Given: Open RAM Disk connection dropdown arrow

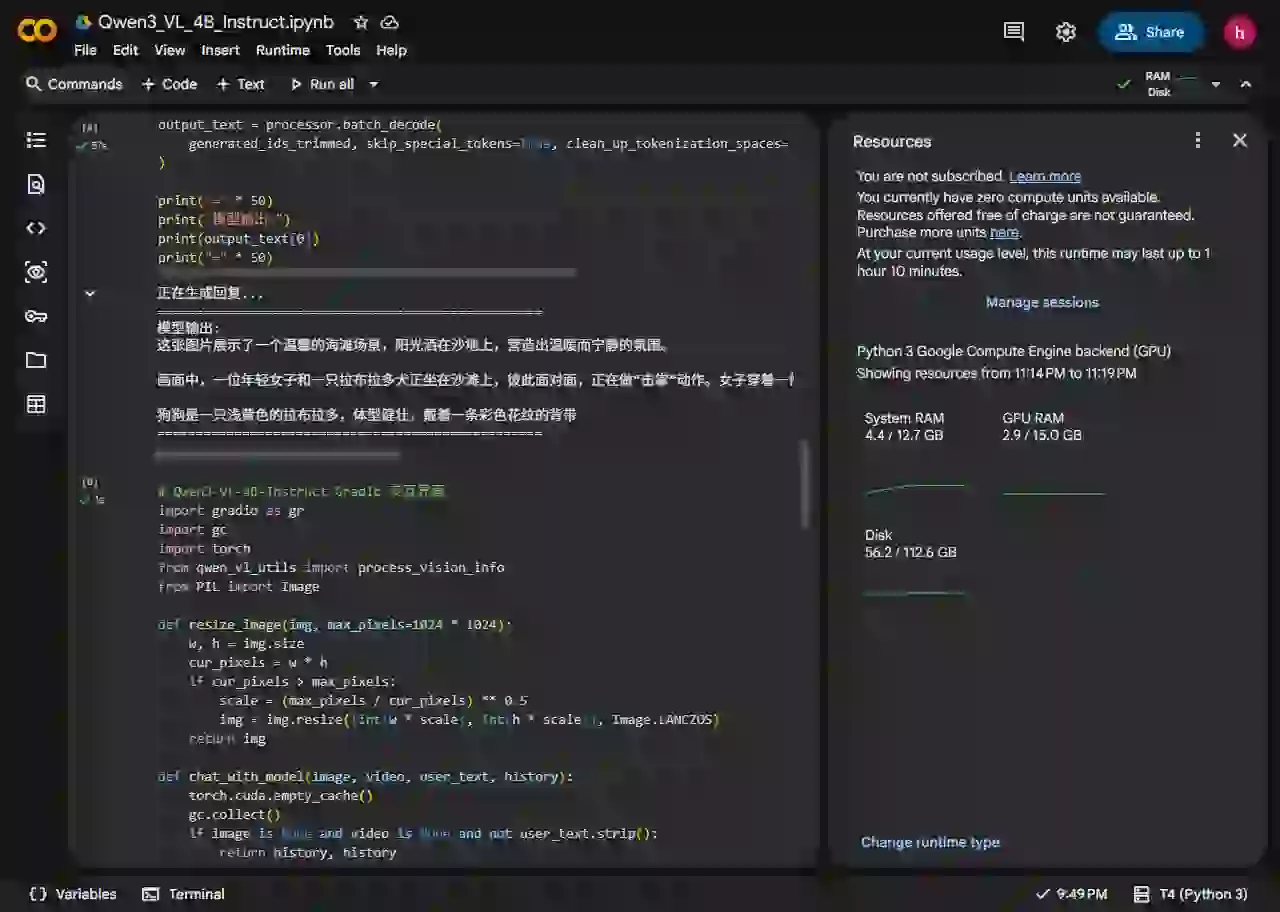Looking at the screenshot, I should [x=1216, y=84].
